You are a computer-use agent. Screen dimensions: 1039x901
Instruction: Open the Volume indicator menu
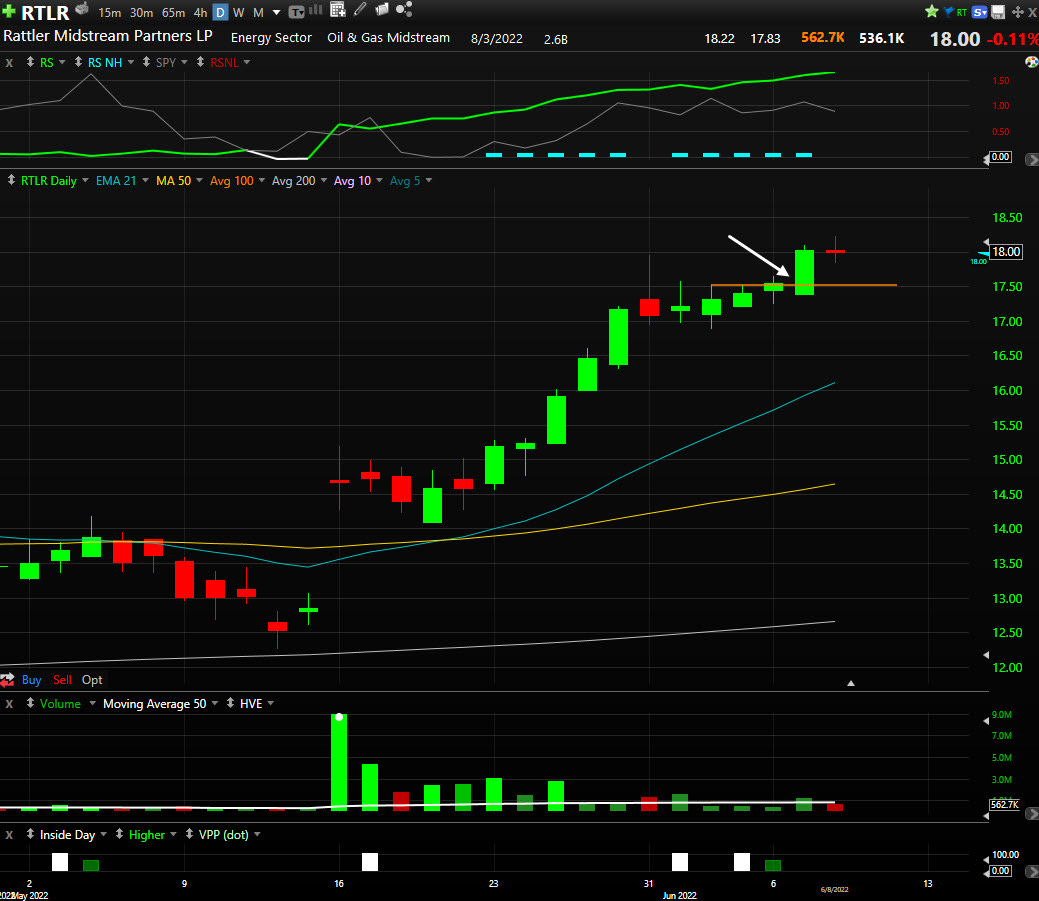[60, 704]
